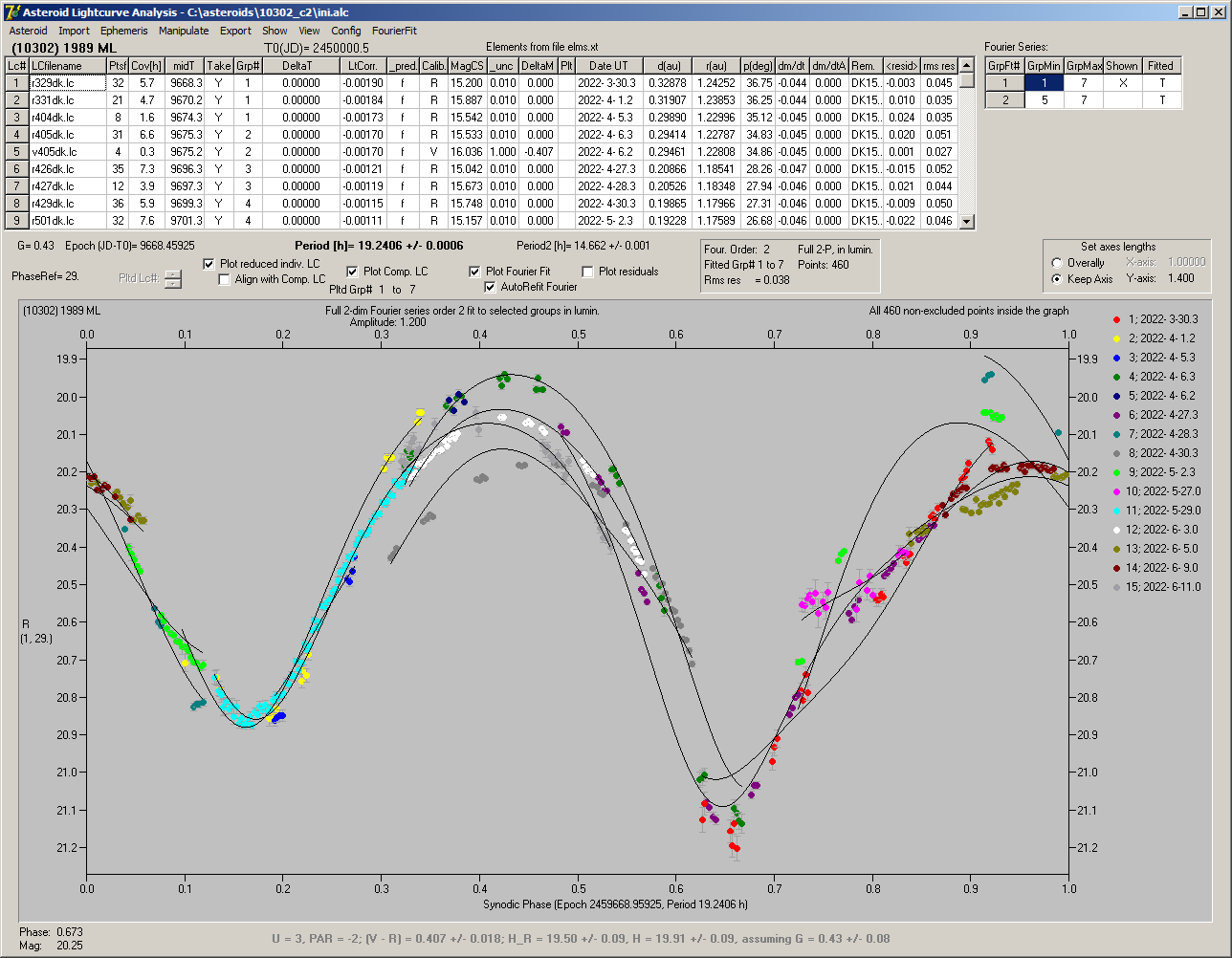Toggle Plot Comp. LC checkbox
This screenshot has height=958, width=1232.
[353, 272]
